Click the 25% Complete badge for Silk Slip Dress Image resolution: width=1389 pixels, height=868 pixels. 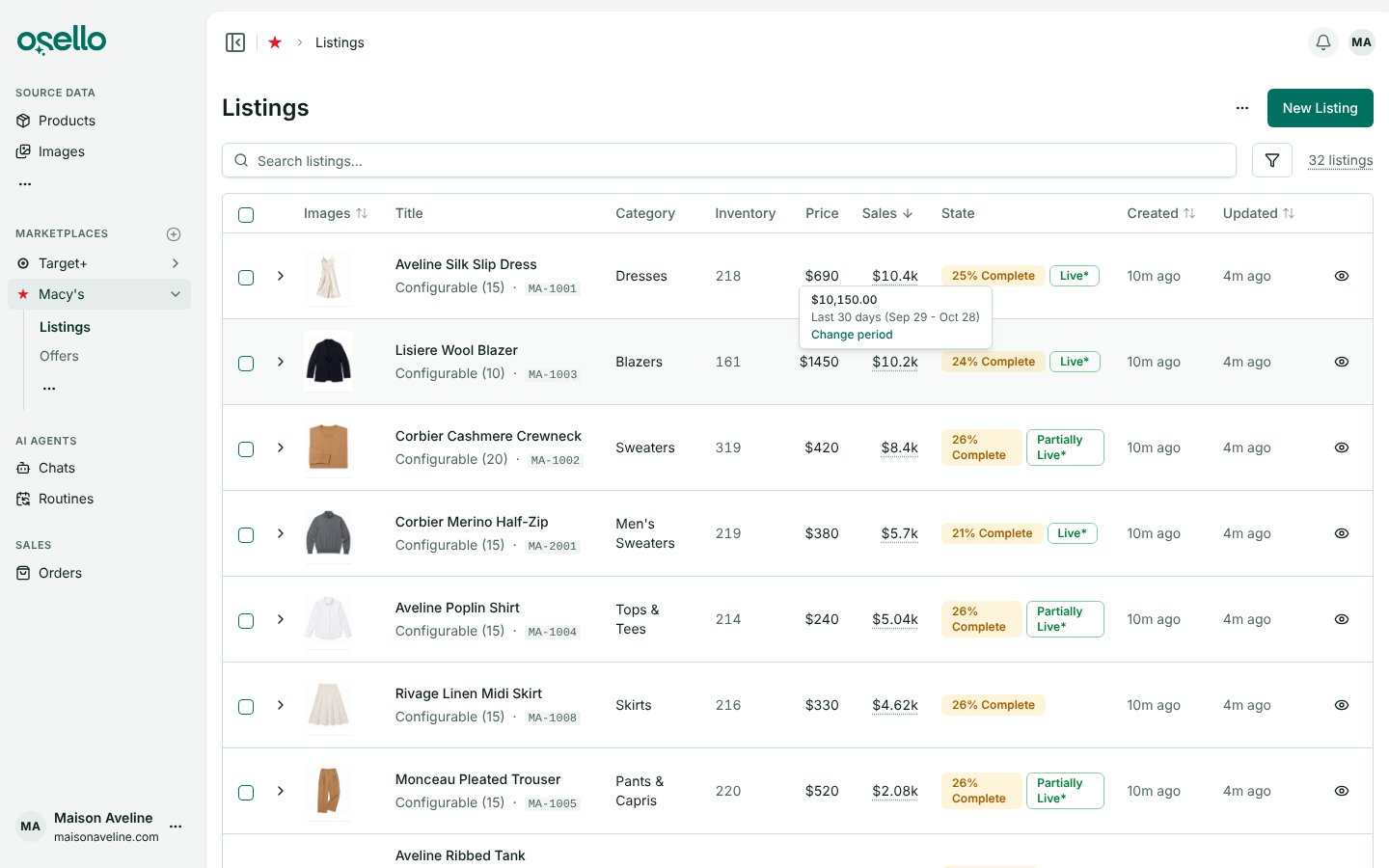click(993, 276)
